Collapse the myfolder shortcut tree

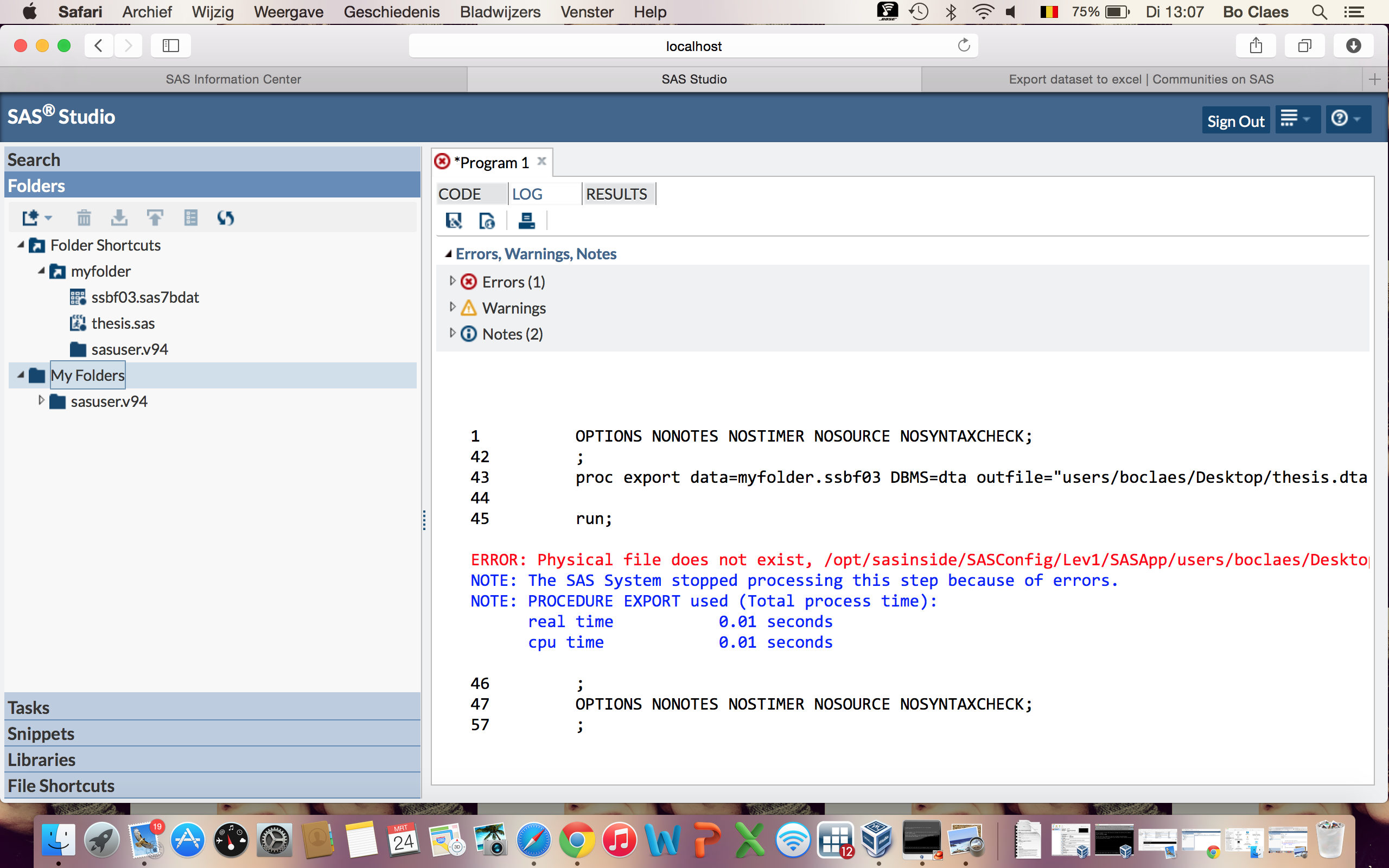[x=41, y=271]
